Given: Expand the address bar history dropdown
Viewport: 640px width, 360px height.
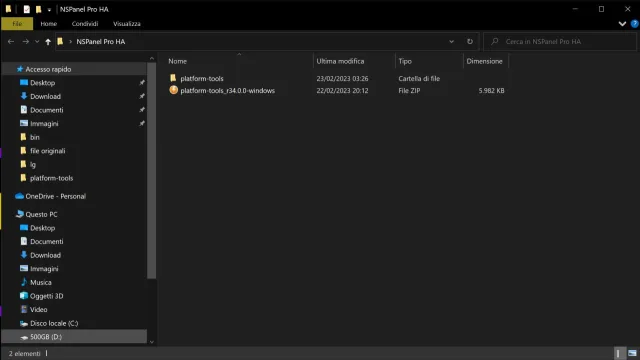Looking at the screenshot, I should 451,42.
